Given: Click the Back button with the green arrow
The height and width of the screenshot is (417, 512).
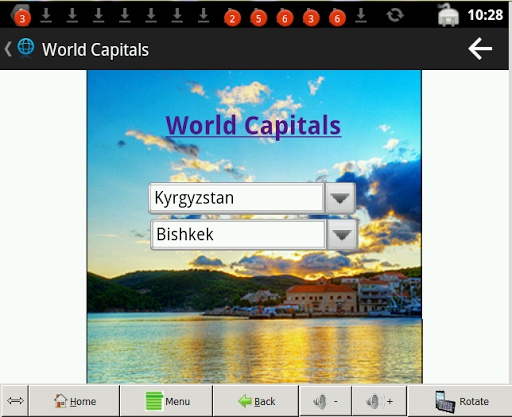Looking at the screenshot, I should (x=256, y=401).
